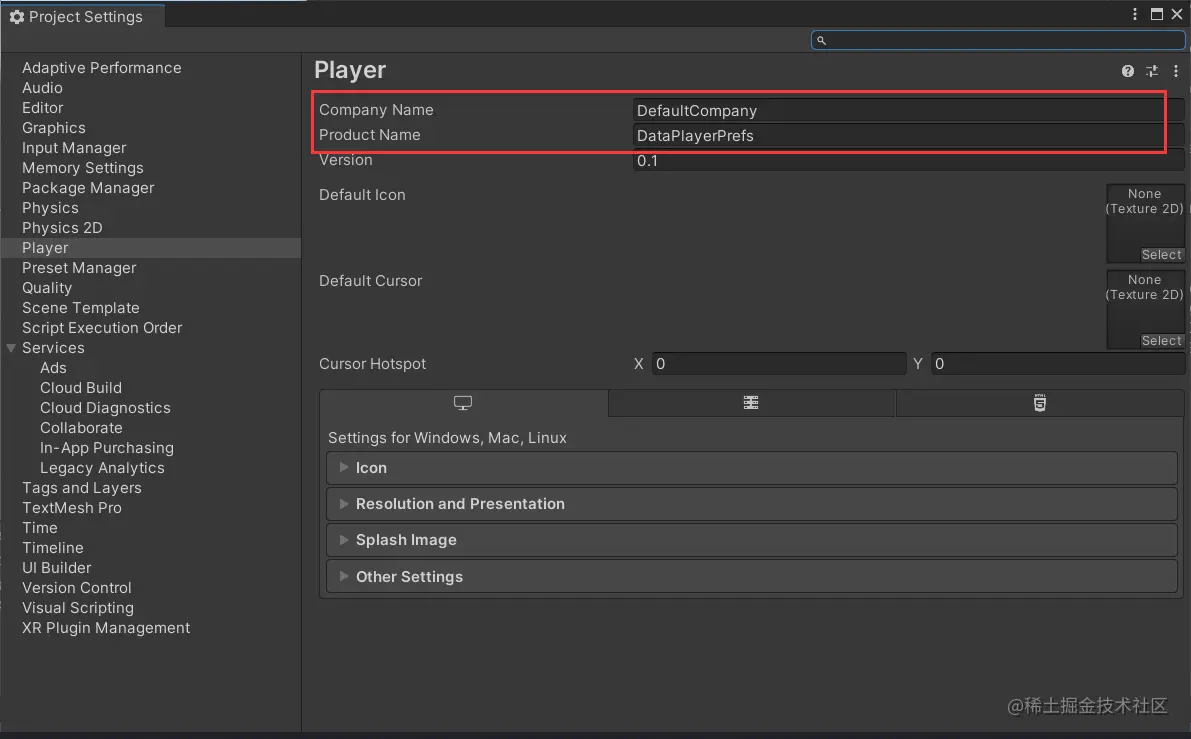Click the Company Name input field
1191x739 pixels.
click(908, 110)
